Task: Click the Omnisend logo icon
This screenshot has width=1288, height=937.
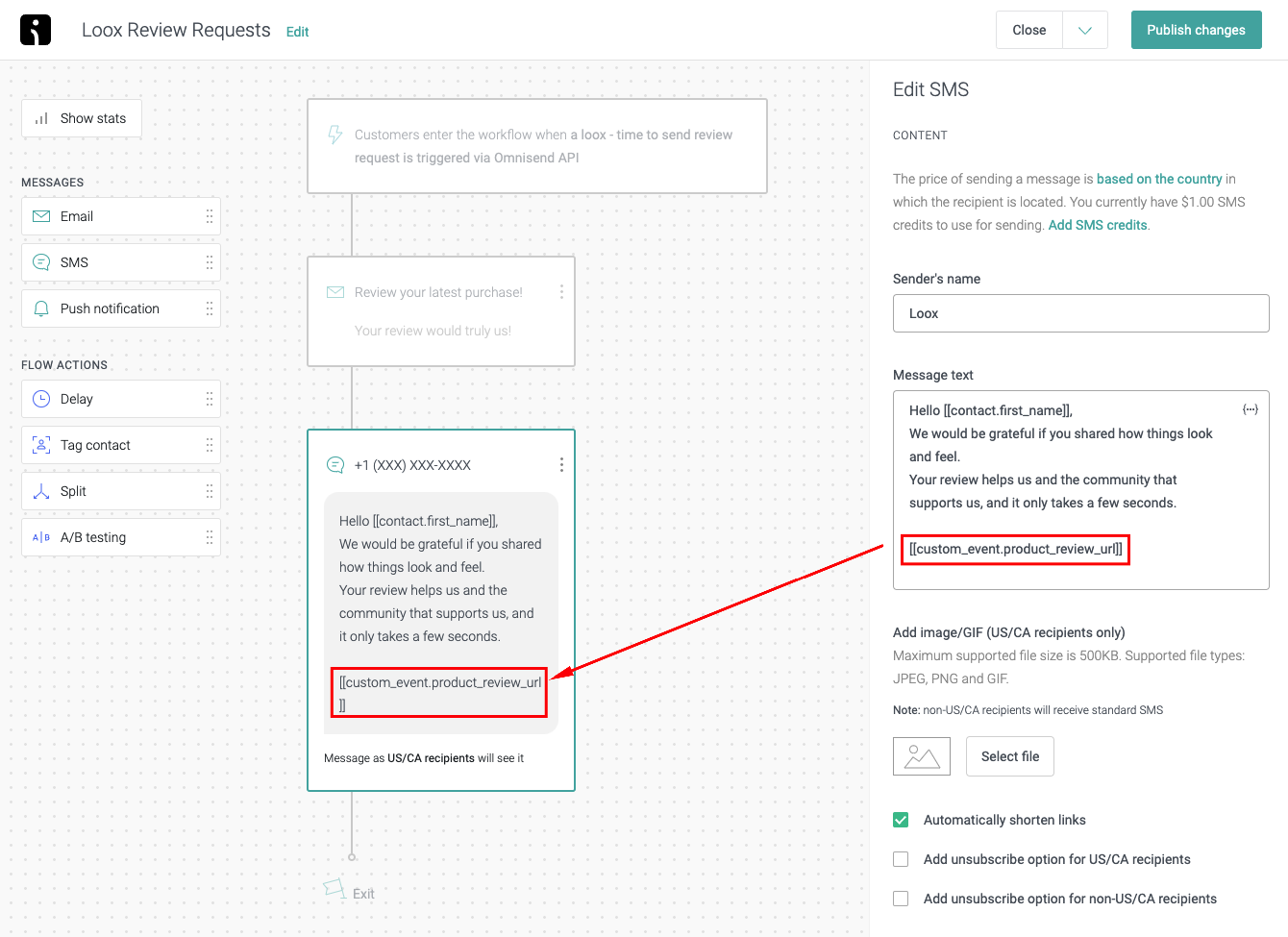Action: 36,30
